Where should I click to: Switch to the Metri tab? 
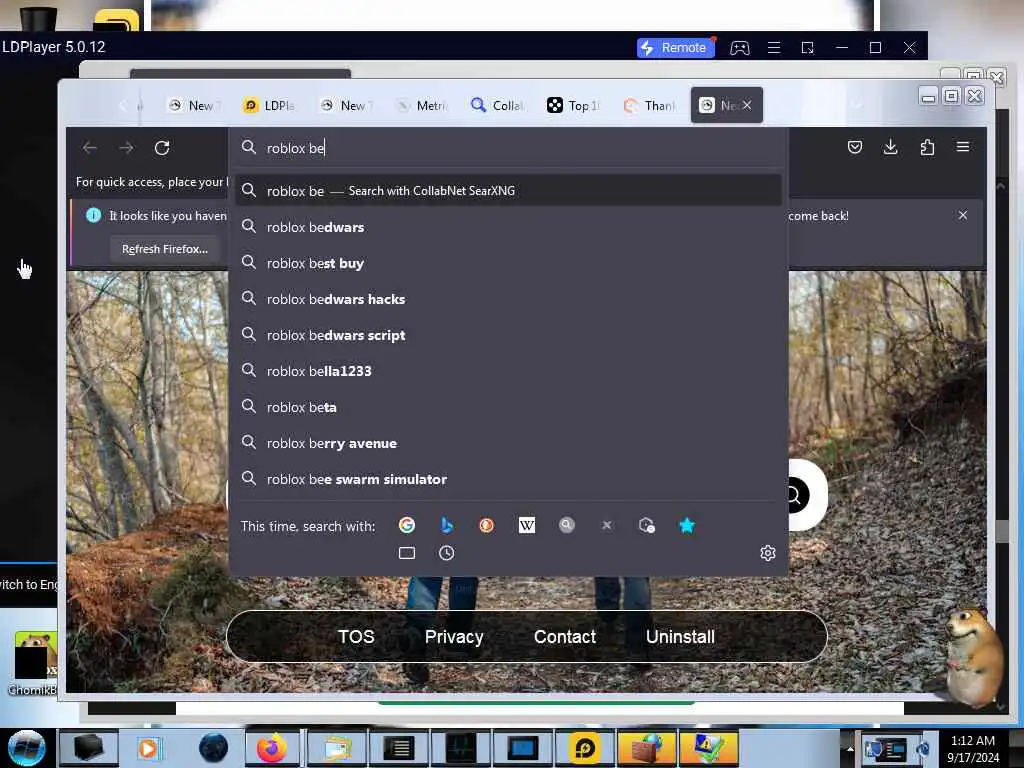pyautogui.click(x=422, y=105)
